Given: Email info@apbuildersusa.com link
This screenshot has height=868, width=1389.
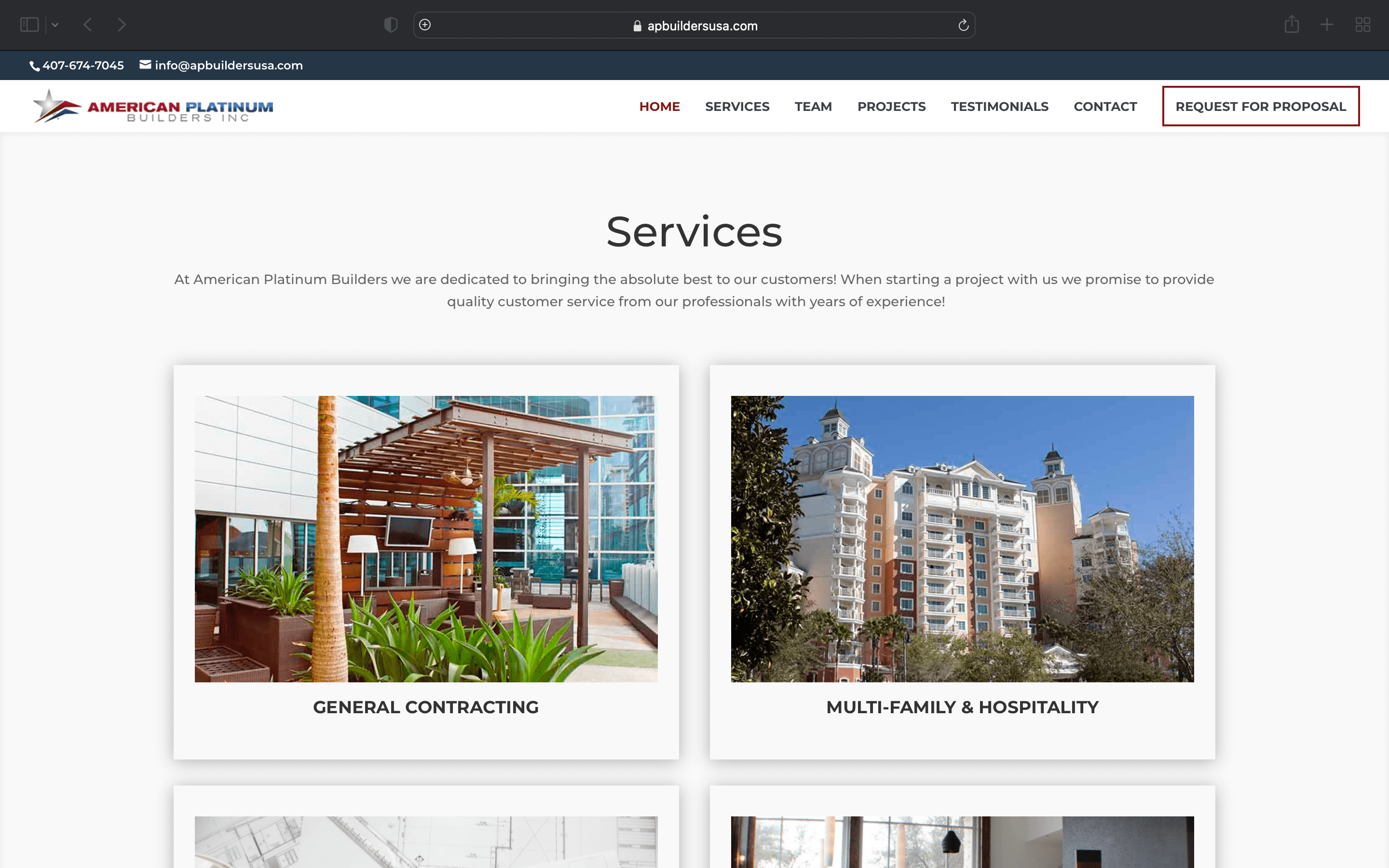Looking at the screenshot, I should pyautogui.click(x=229, y=66).
